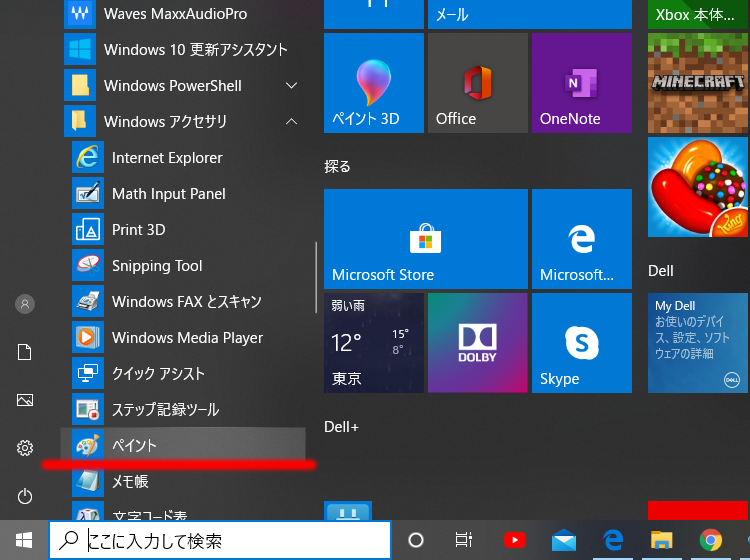Launch YouTube from the taskbar
Viewport: 750px width, 560px height.
(x=515, y=540)
